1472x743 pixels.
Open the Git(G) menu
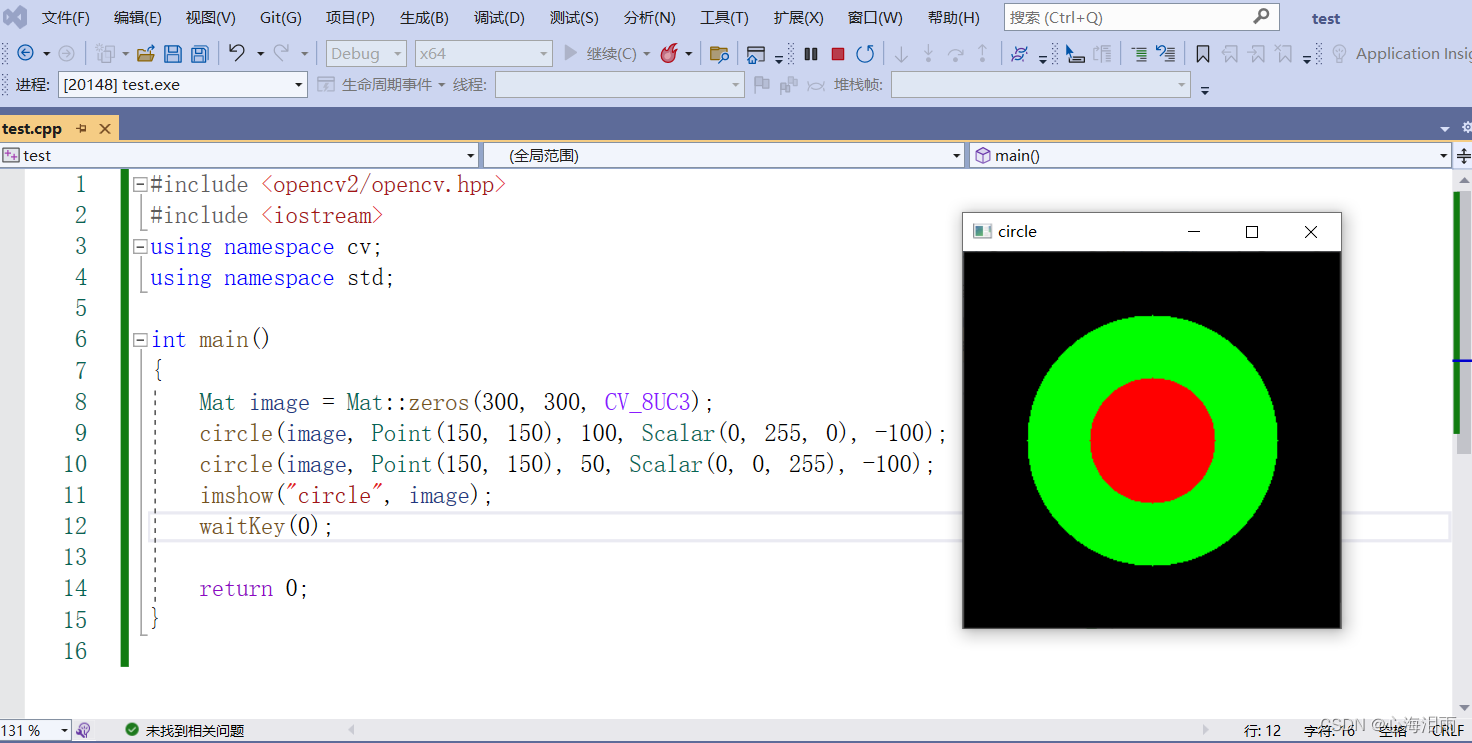coord(280,18)
